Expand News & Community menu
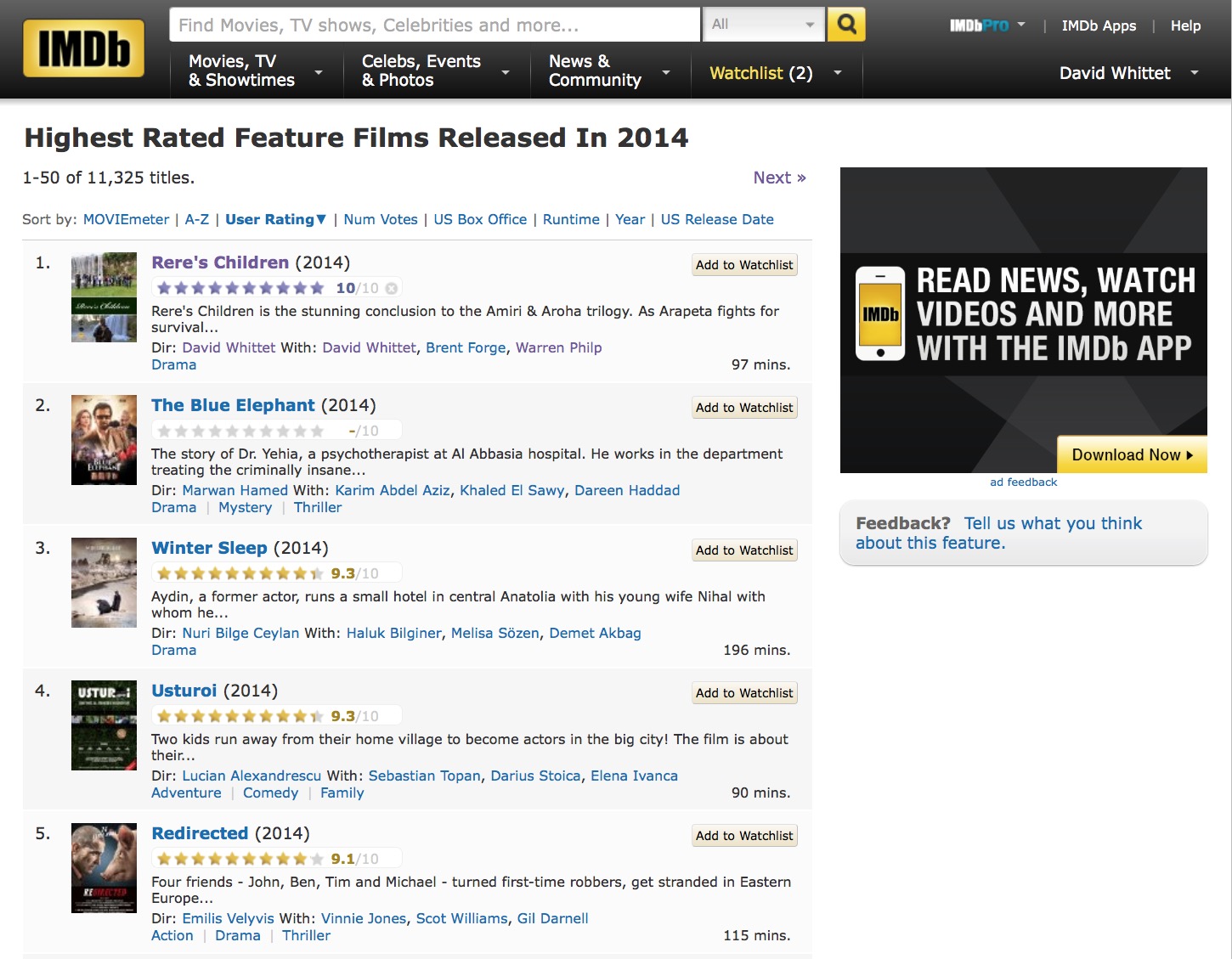Image resolution: width=1232 pixels, height=959 pixels. [x=666, y=72]
